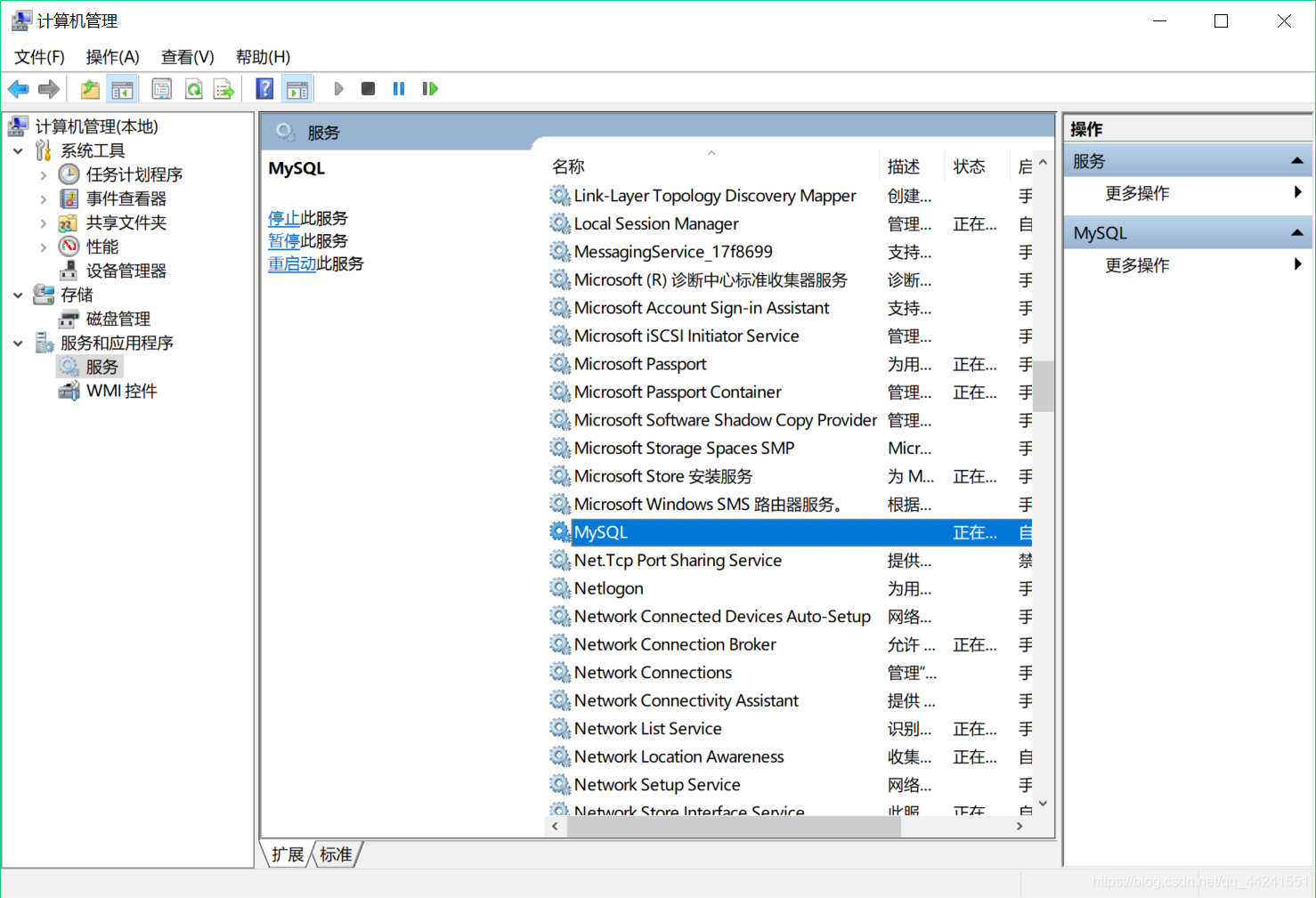Open the 帮助(H) menu

[x=263, y=57]
